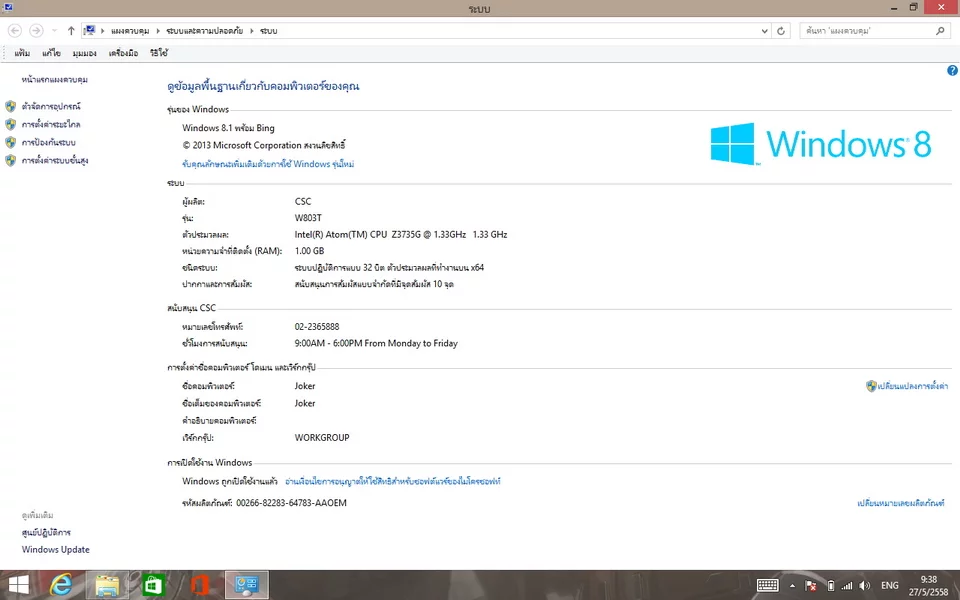The height and width of the screenshot is (600, 960).
Task: Click shield icon beside Advanced system settings
Action: tap(10, 160)
